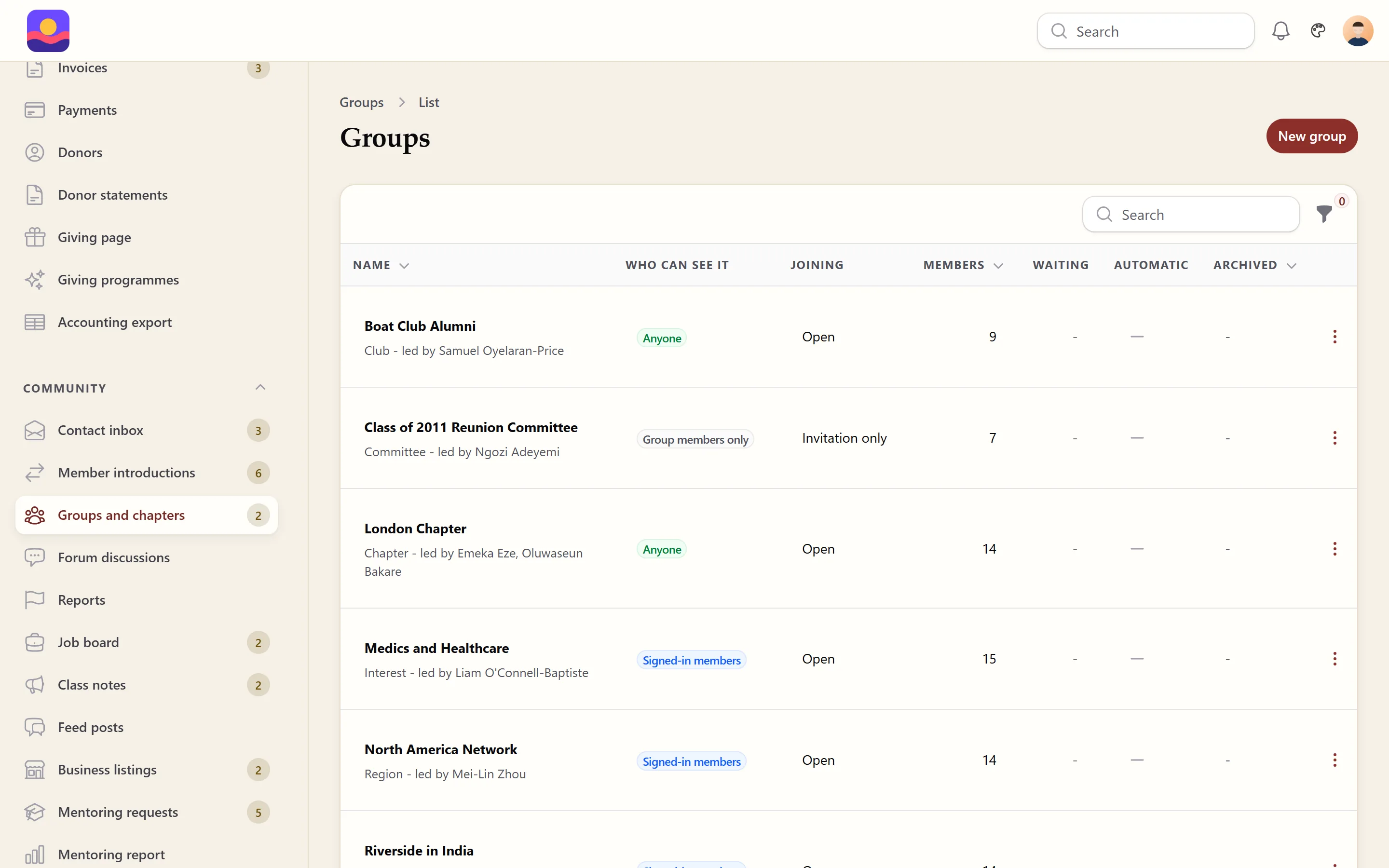The height and width of the screenshot is (868, 1389).
Task: Open the Riverside in India group
Action: coord(419,851)
